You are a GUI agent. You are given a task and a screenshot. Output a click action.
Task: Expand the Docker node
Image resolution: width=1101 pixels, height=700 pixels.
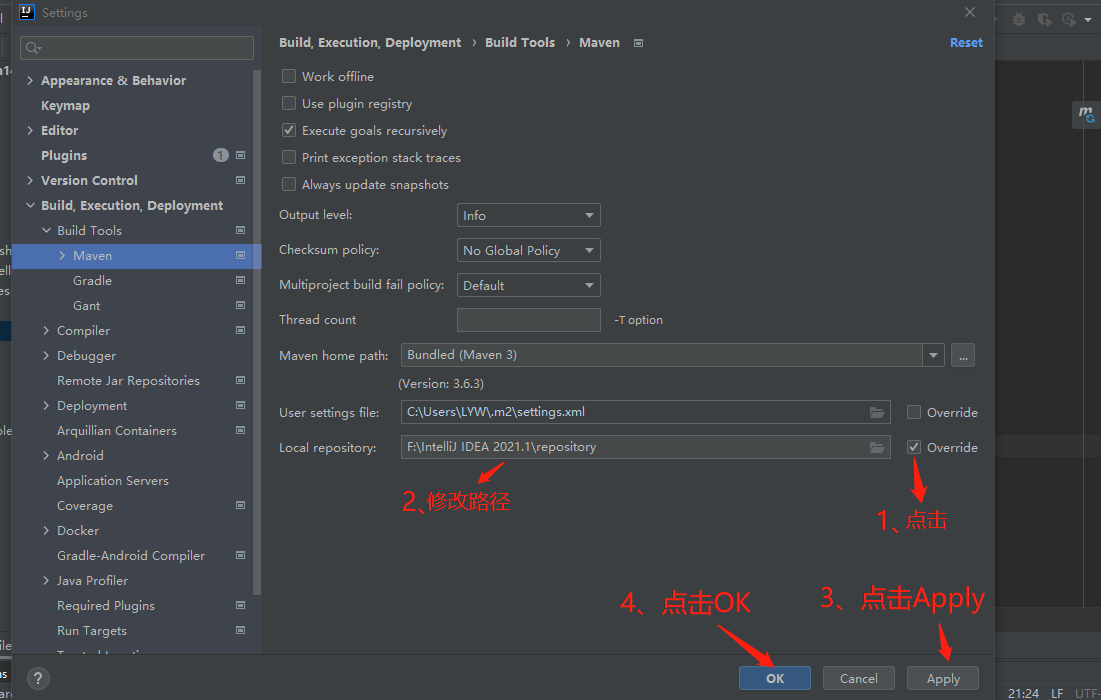coord(46,530)
